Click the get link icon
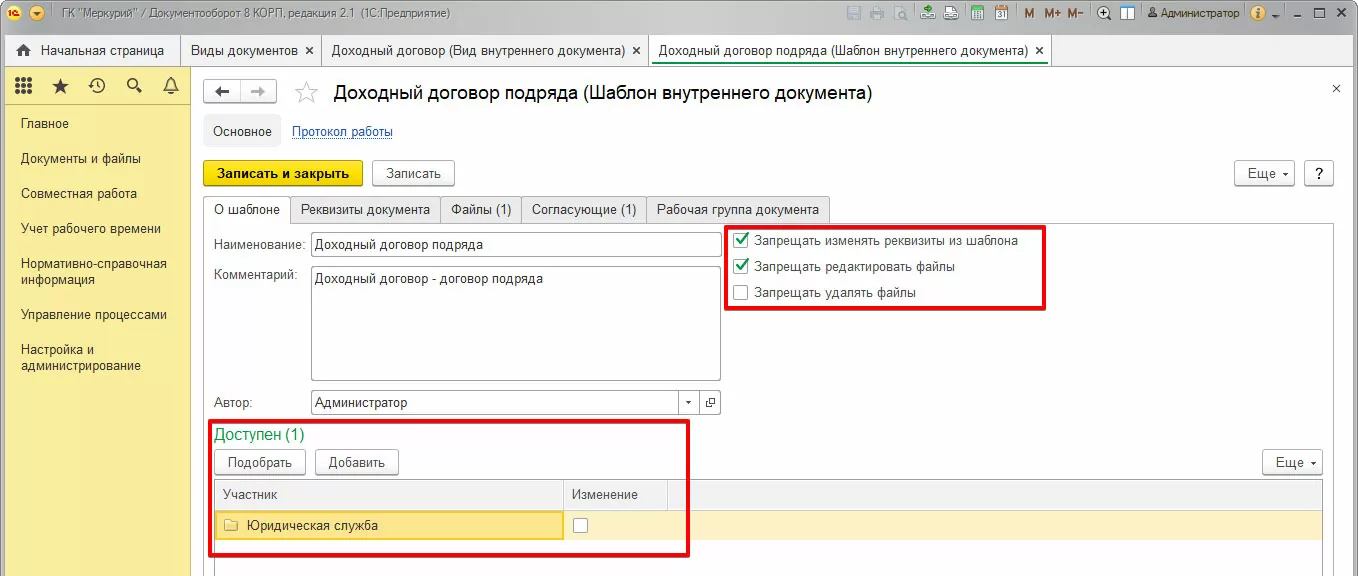This screenshot has height=576, width=1358. [x=928, y=13]
